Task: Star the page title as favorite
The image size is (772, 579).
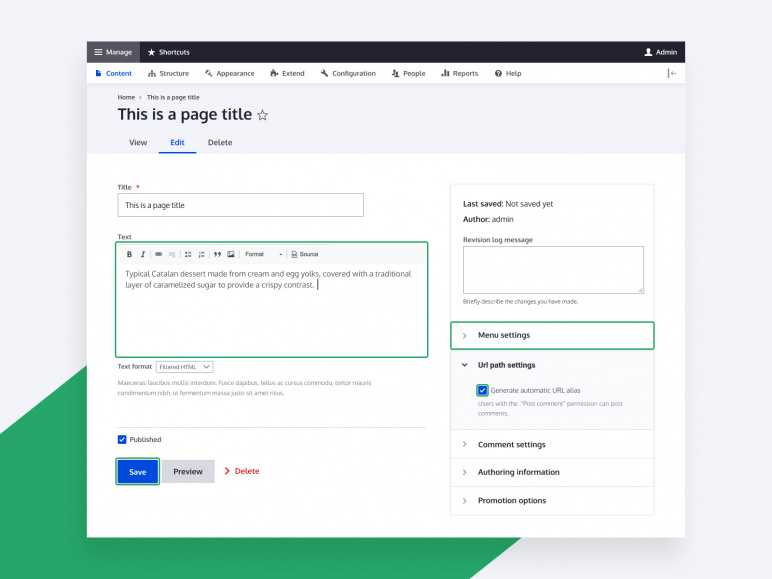Action: click(263, 116)
